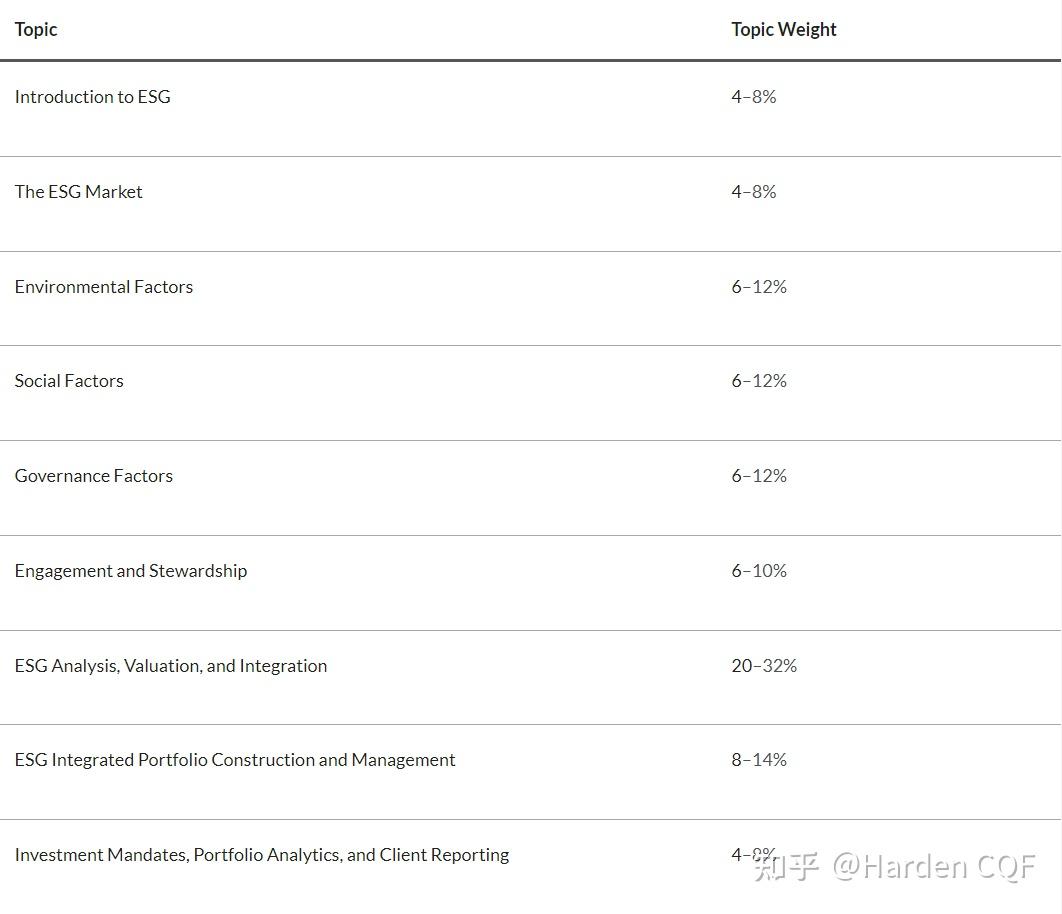Select ESG Analysis, Valuation, and Integration text

[x=170, y=666]
